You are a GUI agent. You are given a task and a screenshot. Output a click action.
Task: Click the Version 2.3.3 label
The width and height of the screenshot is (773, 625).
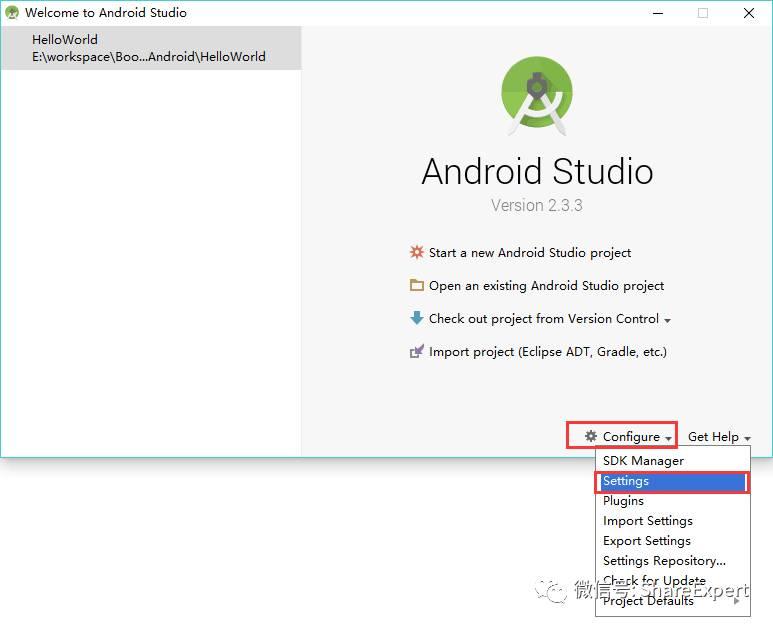(x=536, y=205)
